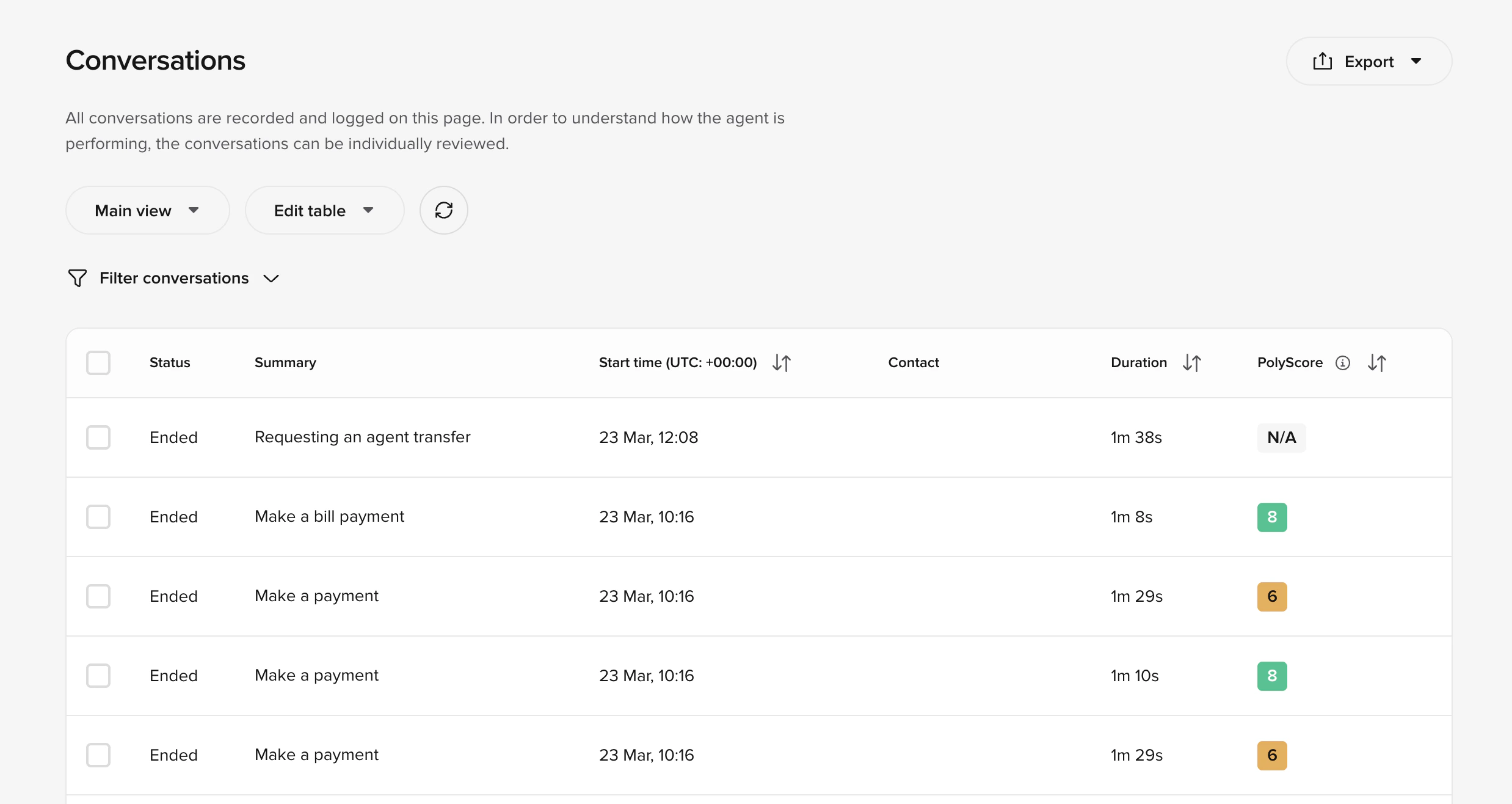
Task: Click the Summary column header
Action: coord(285,363)
